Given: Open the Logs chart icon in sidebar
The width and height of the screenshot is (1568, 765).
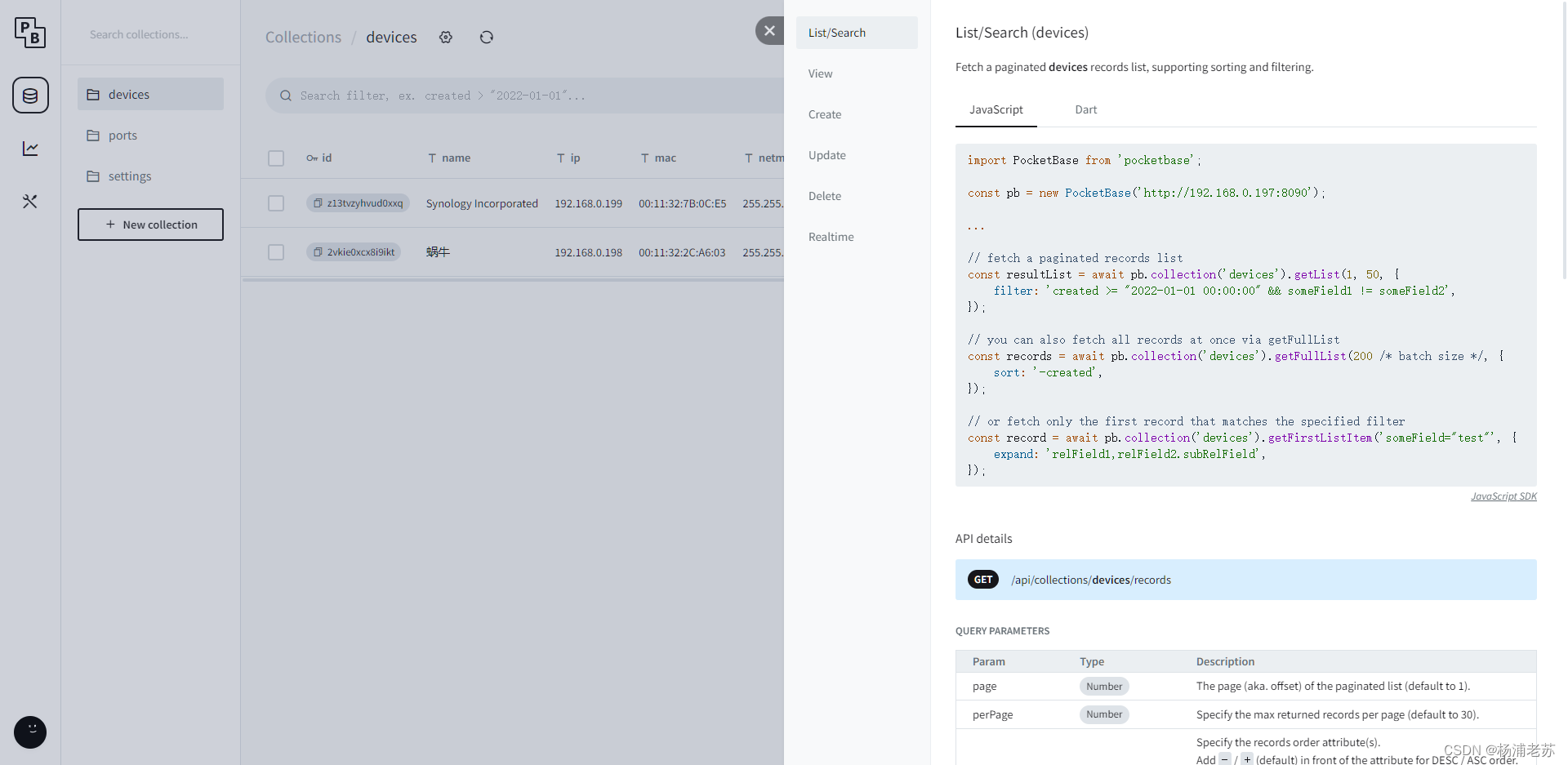Looking at the screenshot, I should [x=30, y=149].
